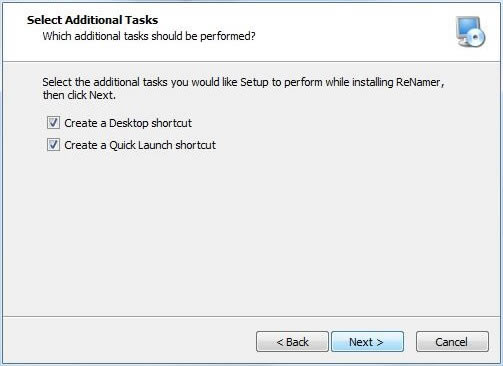Click the CD disc on the installer icon
Screen dimensions: 503x366
(x=477, y=37)
